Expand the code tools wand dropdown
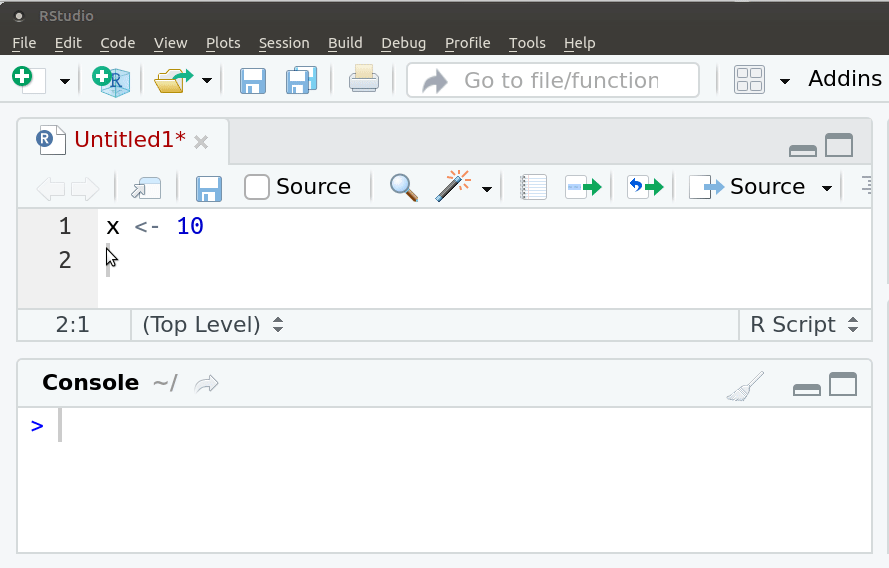 pos(487,189)
